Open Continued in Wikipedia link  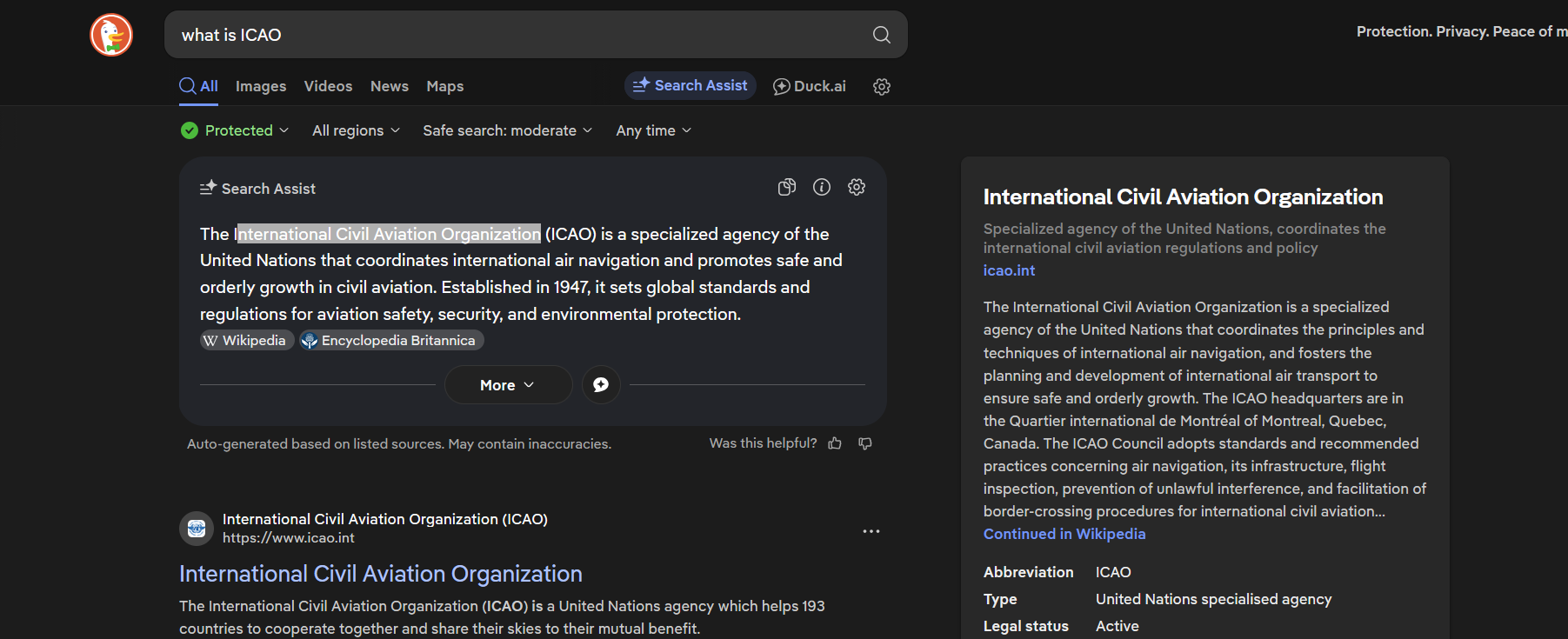[1064, 534]
